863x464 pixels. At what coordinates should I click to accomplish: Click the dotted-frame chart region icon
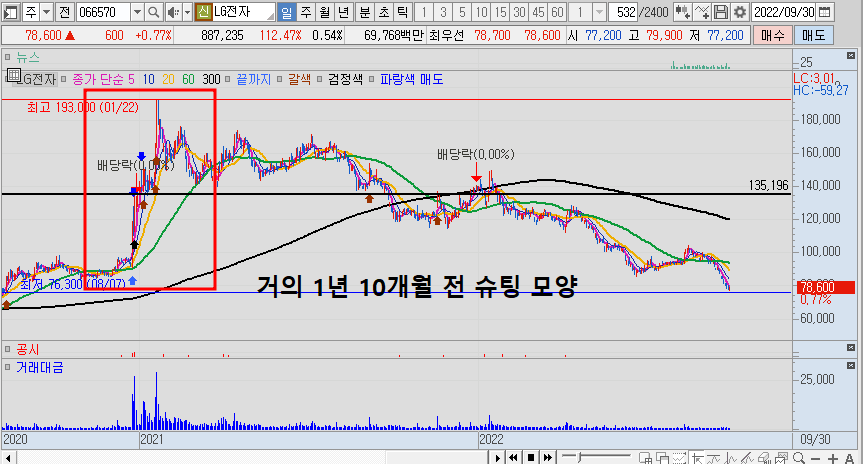pyautogui.click(x=679, y=458)
